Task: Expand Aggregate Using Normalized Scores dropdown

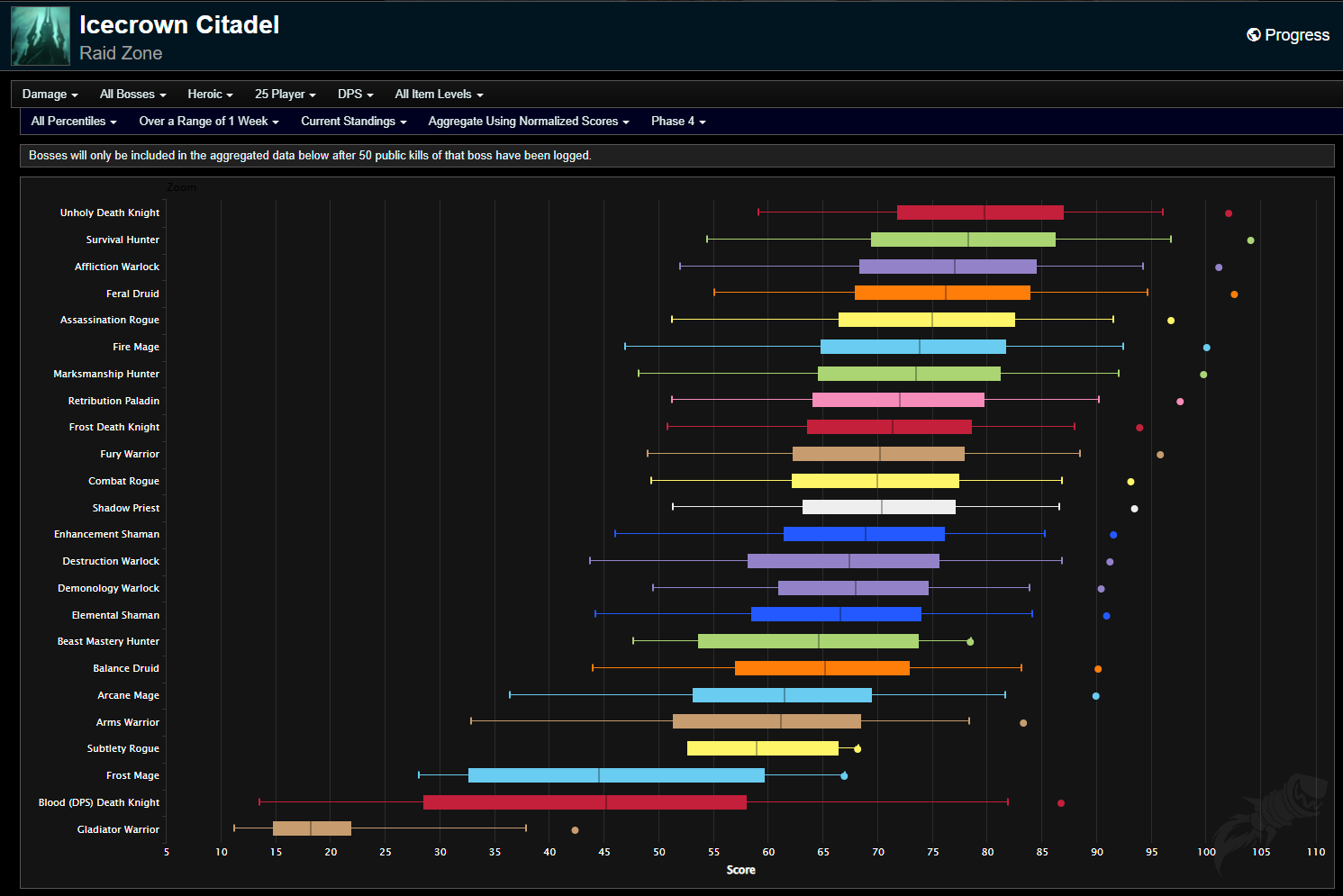Action: (x=529, y=122)
